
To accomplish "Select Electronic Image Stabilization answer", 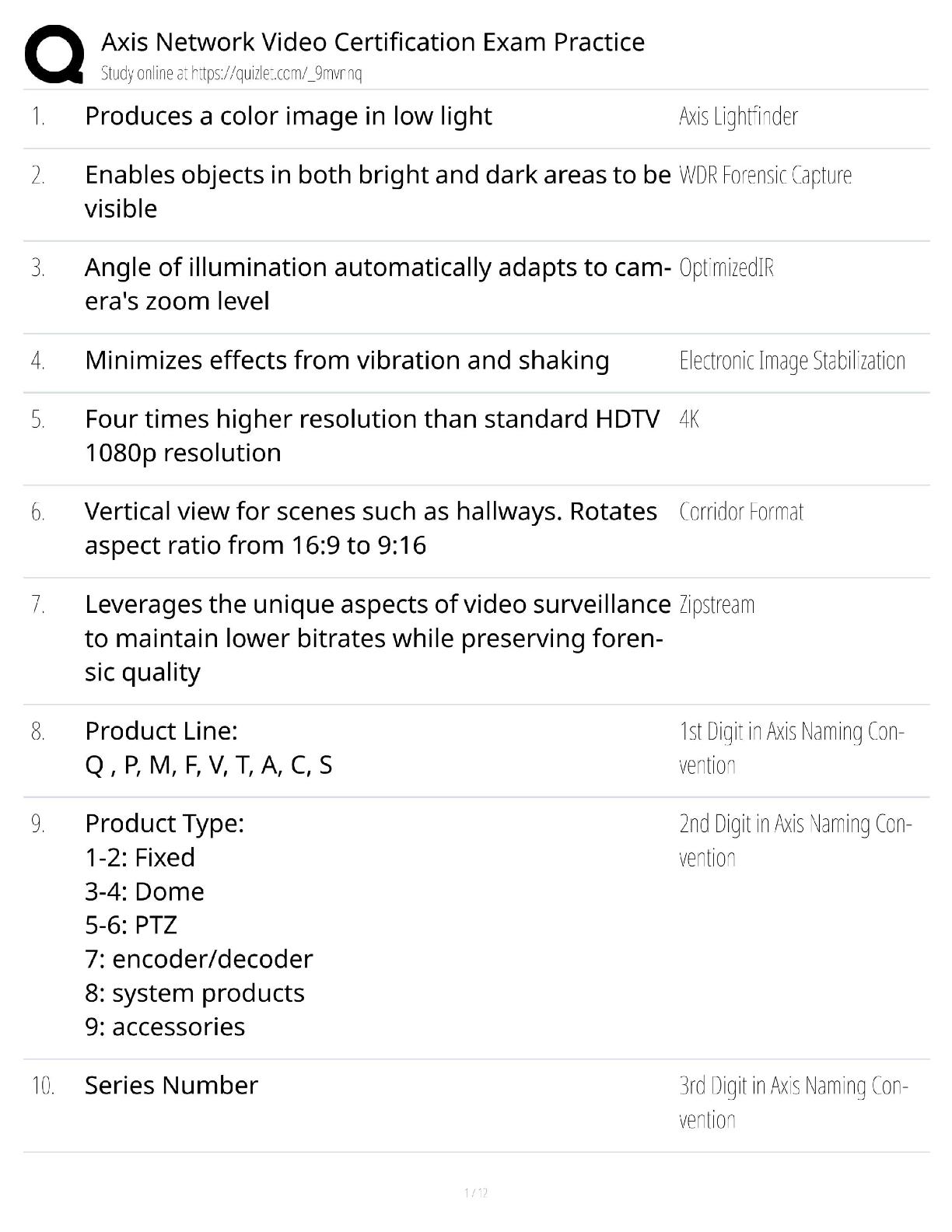I will 793,361.
